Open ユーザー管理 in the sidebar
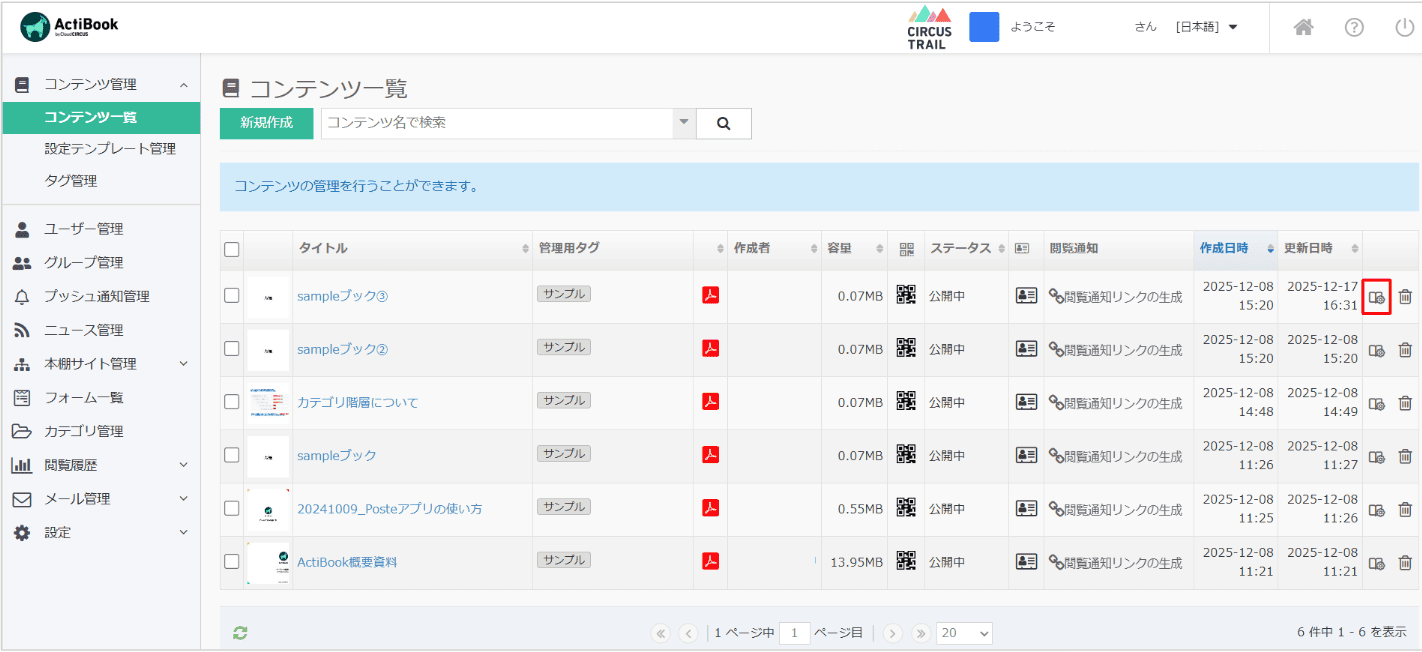This screenshot has width=1422, height=652. tap(84, 229)
